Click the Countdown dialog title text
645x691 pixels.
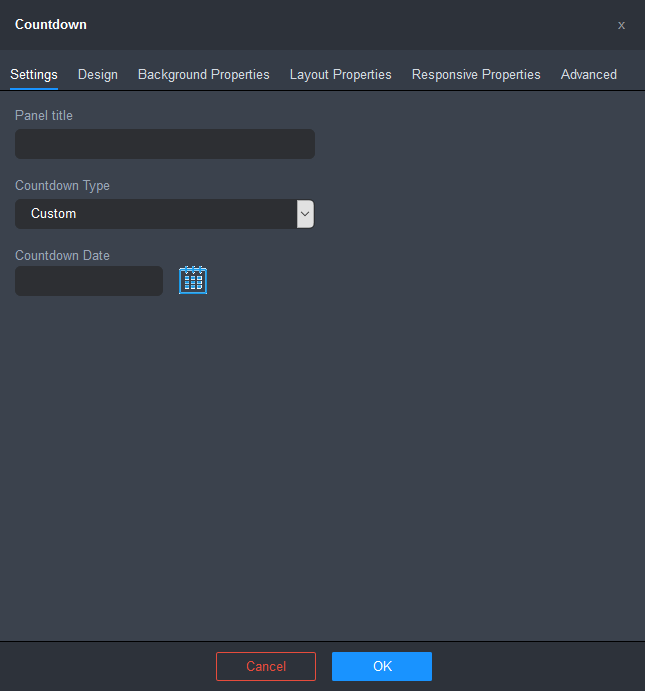pyautogui.click(x=51, y=25)
